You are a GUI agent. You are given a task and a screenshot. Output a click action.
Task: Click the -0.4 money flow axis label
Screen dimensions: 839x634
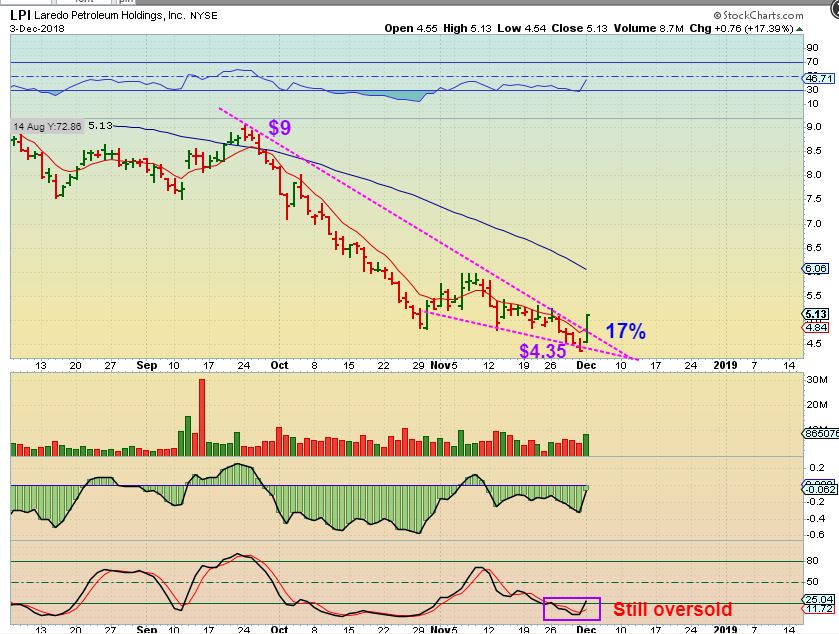click(x=815, y=518)
